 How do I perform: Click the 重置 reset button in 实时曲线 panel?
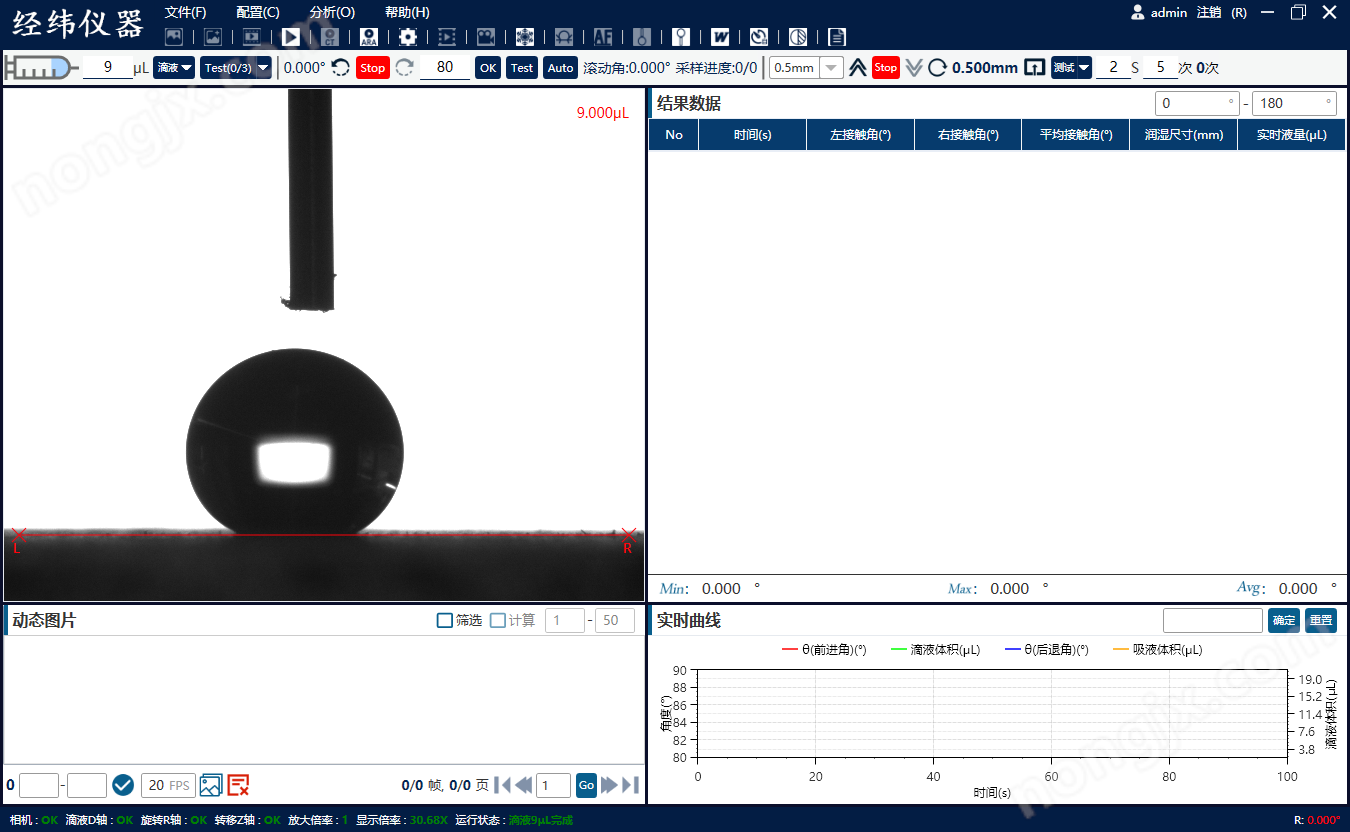pyautogui.click(x=1320, y=620)
